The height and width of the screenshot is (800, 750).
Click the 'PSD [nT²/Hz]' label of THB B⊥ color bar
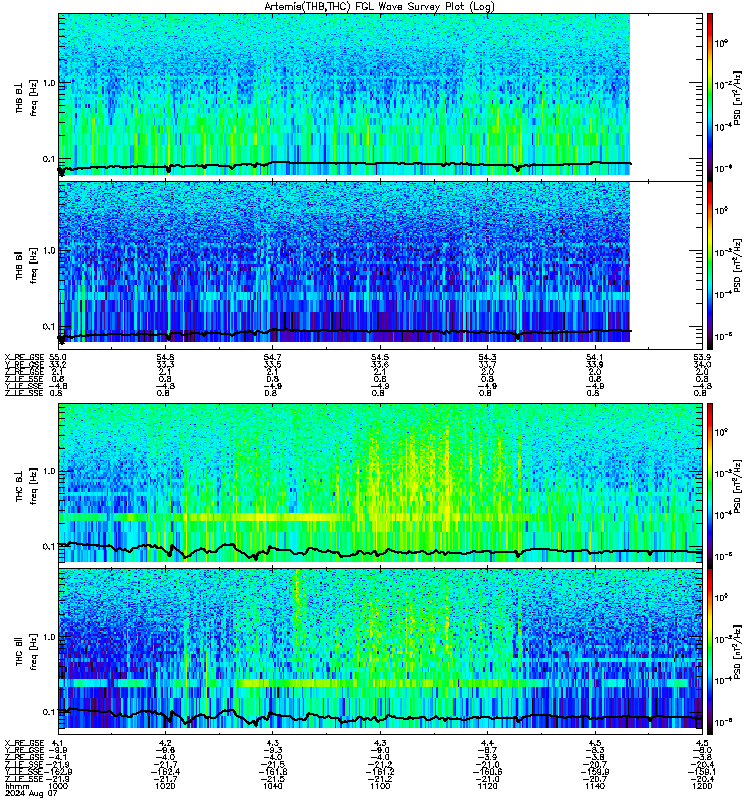click(x=737, y=97)
